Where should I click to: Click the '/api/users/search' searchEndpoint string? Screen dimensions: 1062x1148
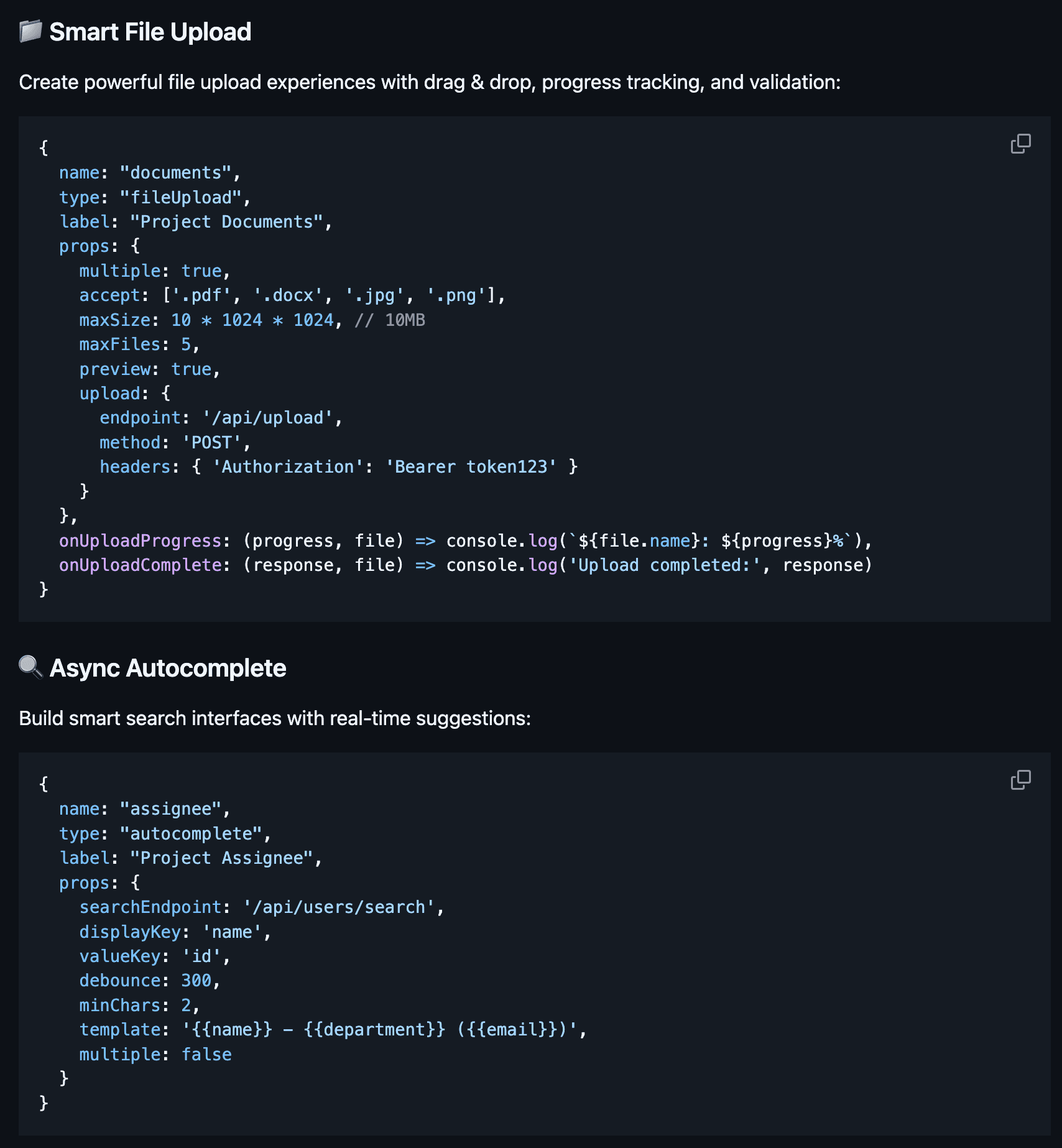(341, 907)
